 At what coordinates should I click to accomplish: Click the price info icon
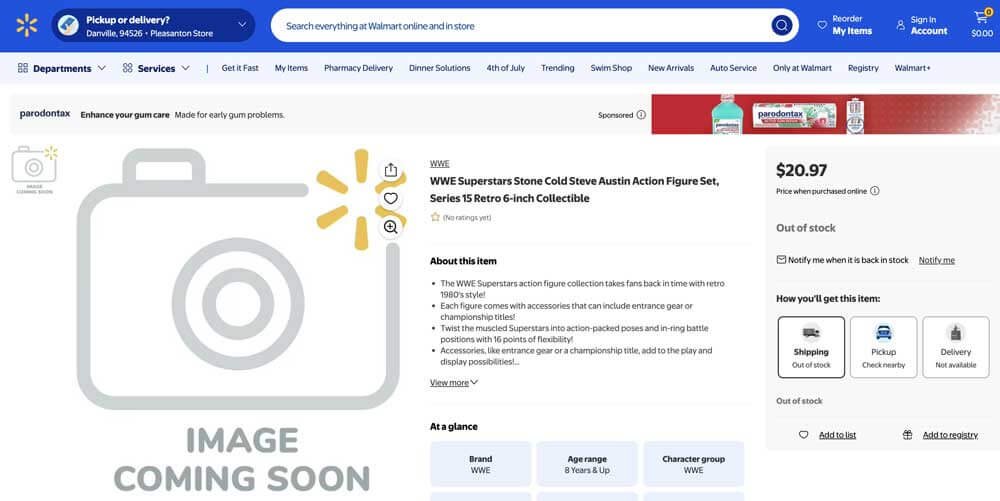[x=875, y=191]
